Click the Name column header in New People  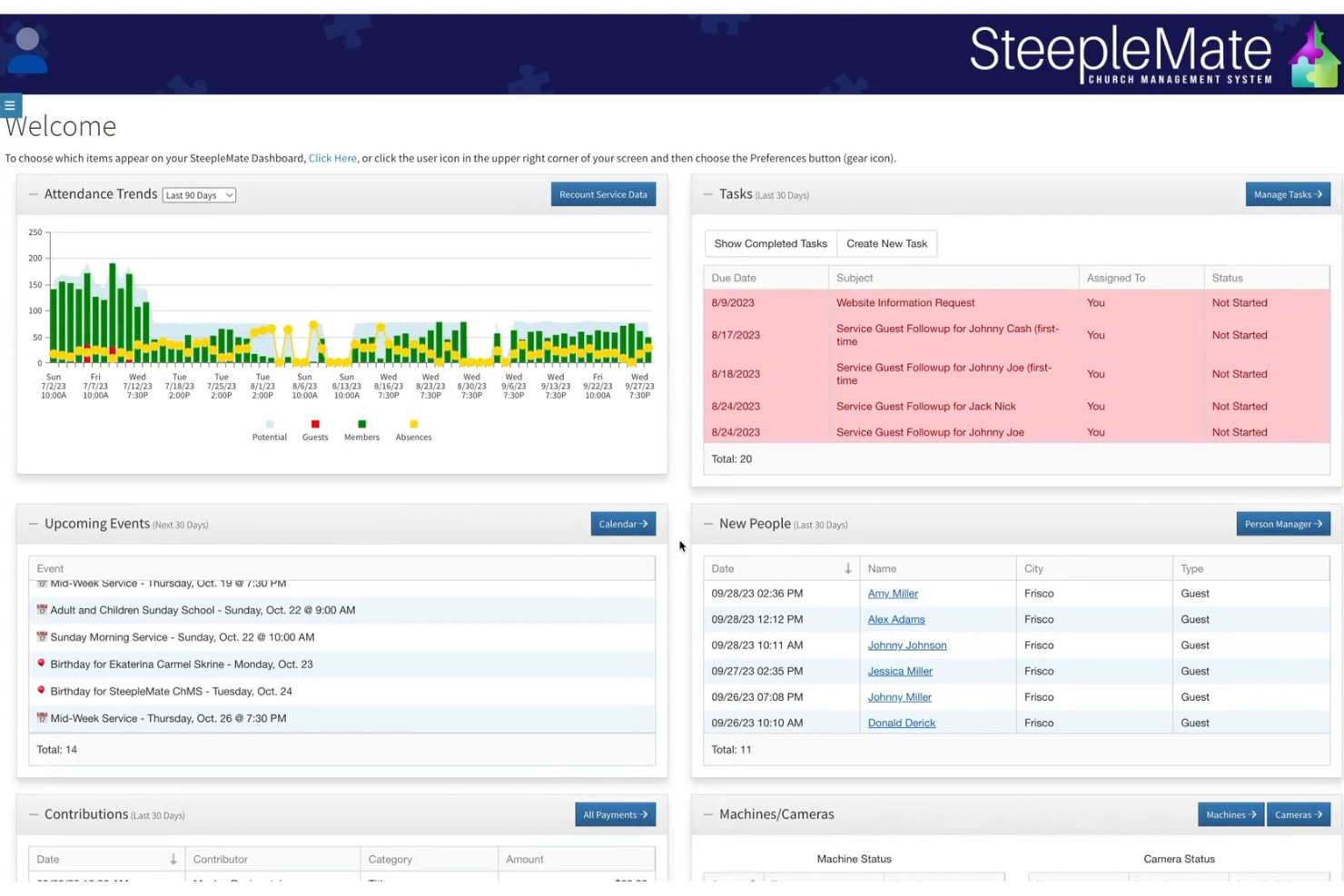[x=938, y=568]
